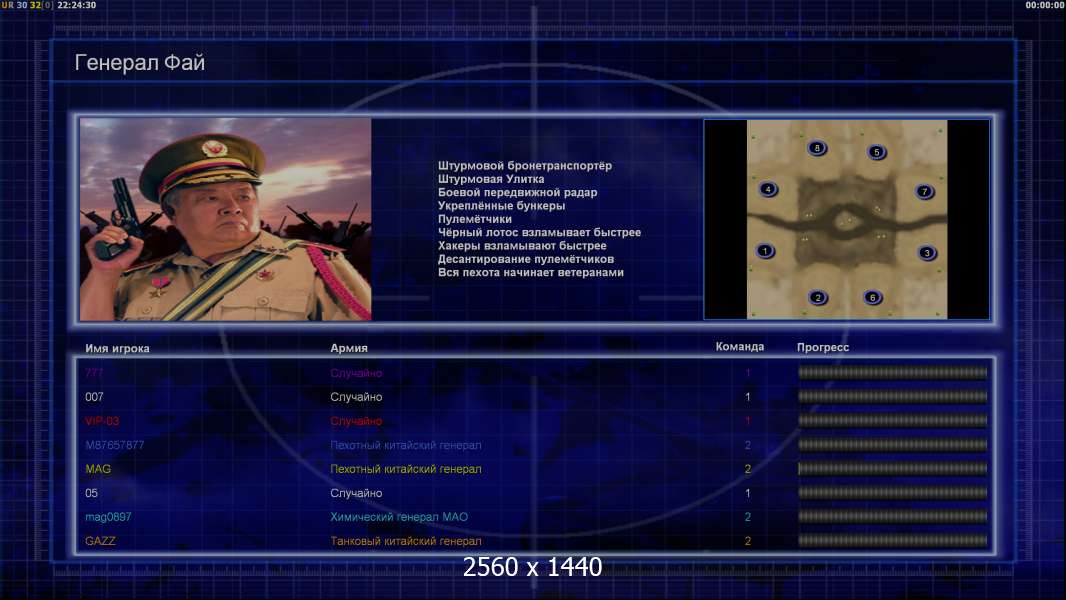Select player name 'GAZZ'
The height and width of the screenshot is (600, 1066).
[x=100, y=542]
